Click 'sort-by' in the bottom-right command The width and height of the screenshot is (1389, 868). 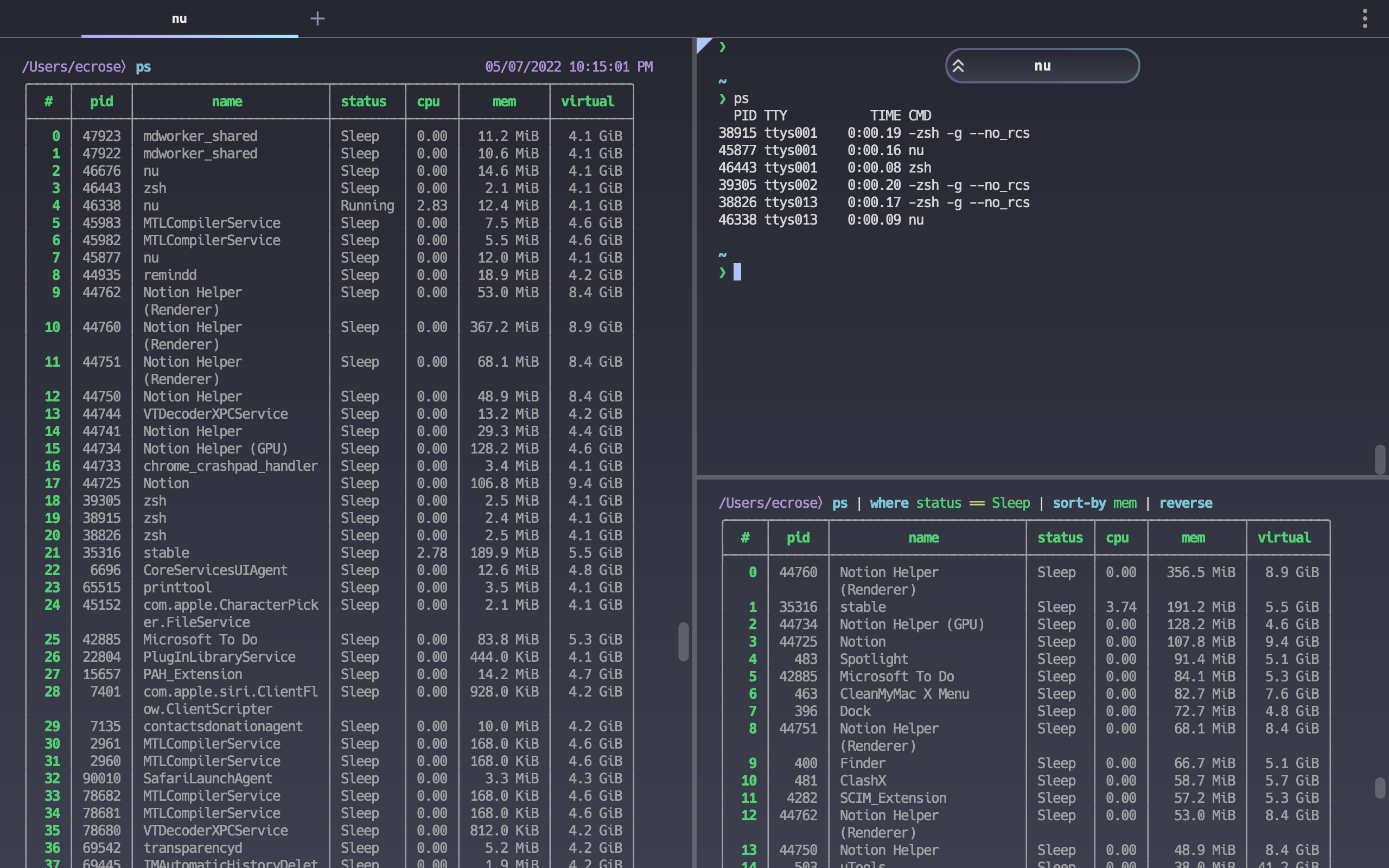[x=1079, y=503]
